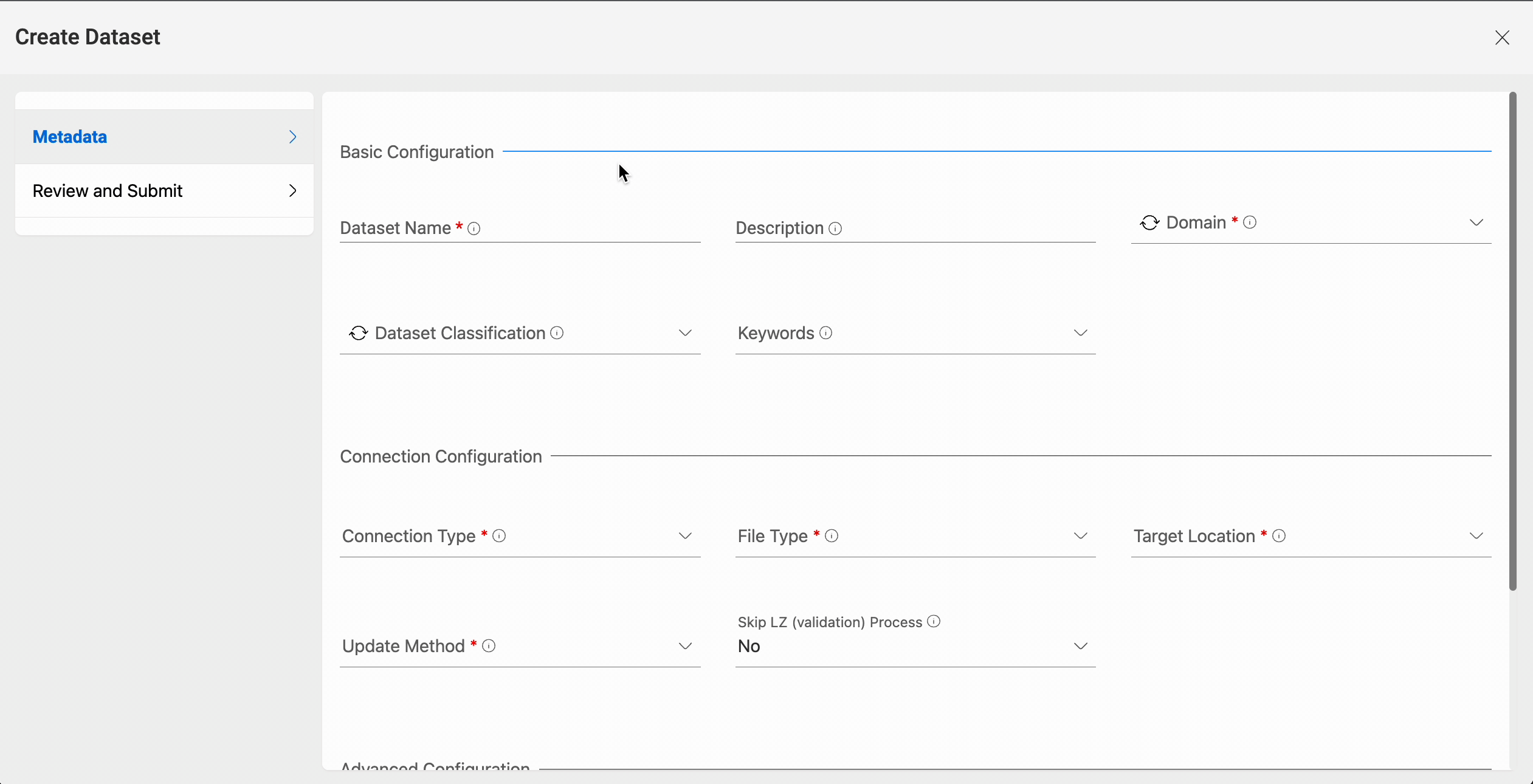This screenshot has height=784, width=1533.
Task: Click the Dataset Classification sync icon
Action: [359, 333]
